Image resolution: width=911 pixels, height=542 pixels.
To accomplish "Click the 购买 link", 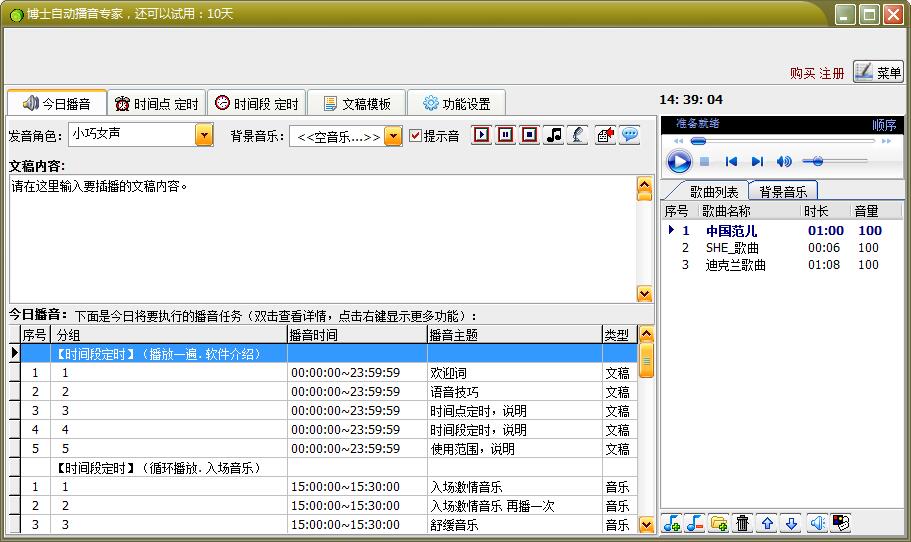I will [802, 73].
